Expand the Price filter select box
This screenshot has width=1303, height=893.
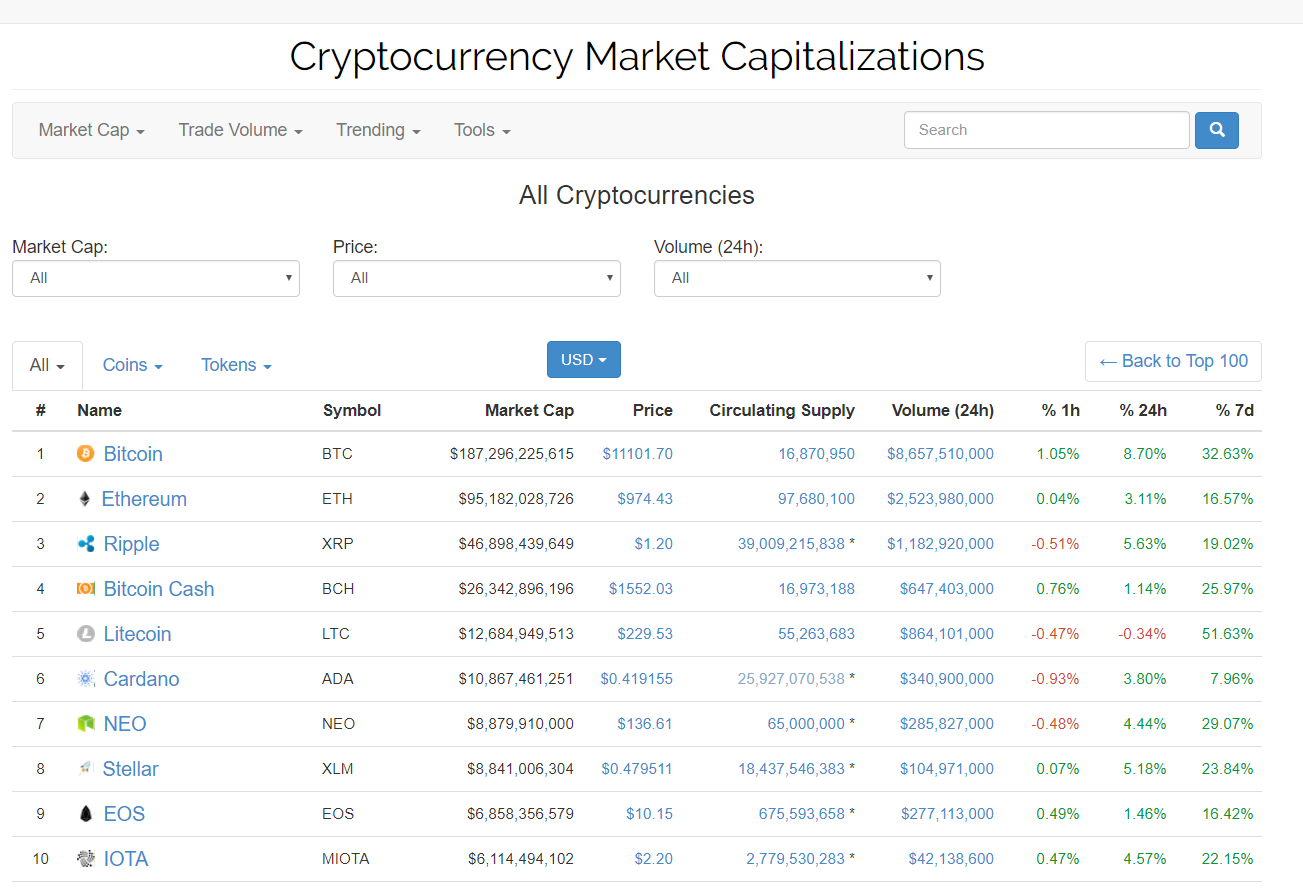click(x=477, y=278)
